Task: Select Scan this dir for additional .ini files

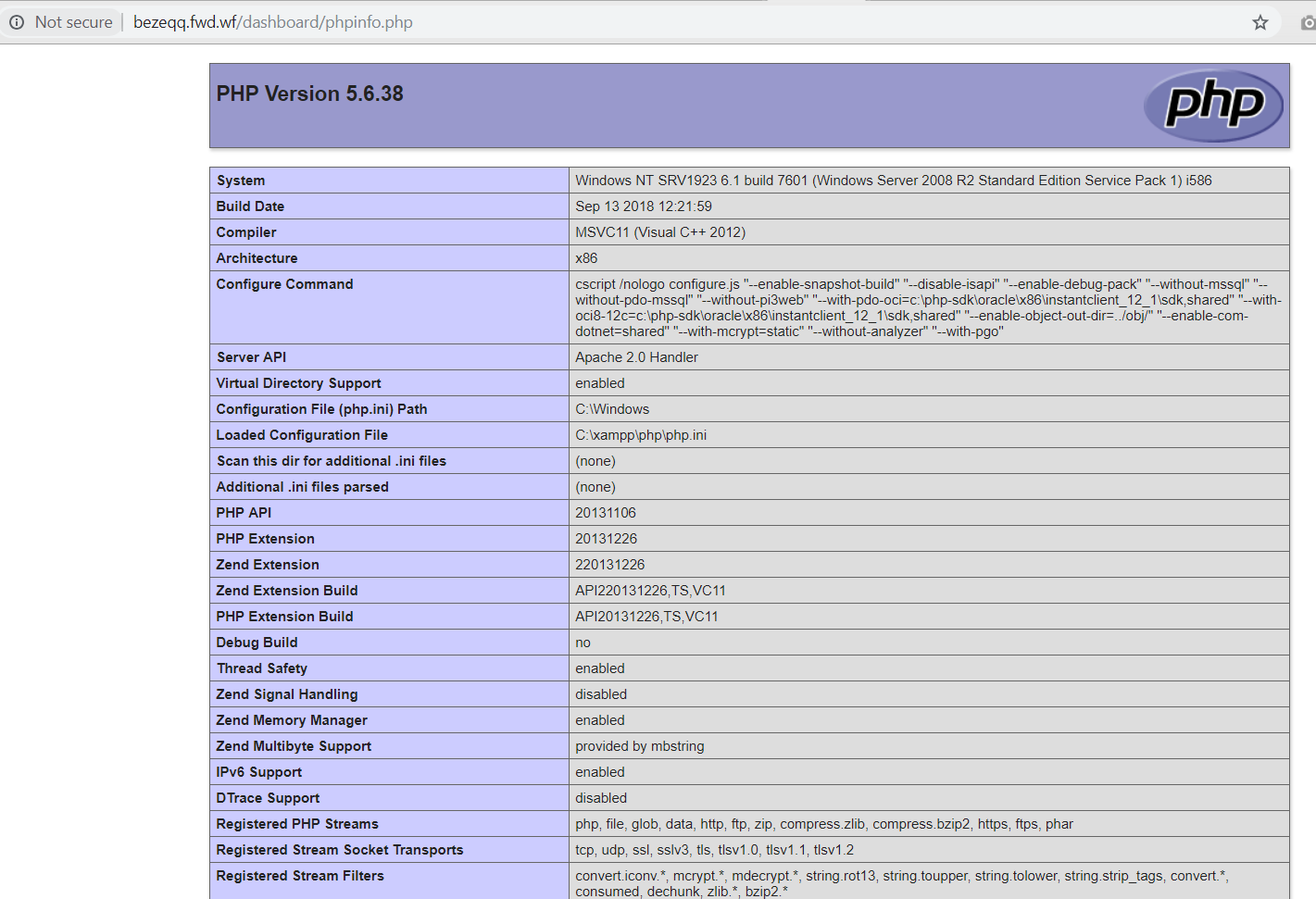Action: point(332,461)
